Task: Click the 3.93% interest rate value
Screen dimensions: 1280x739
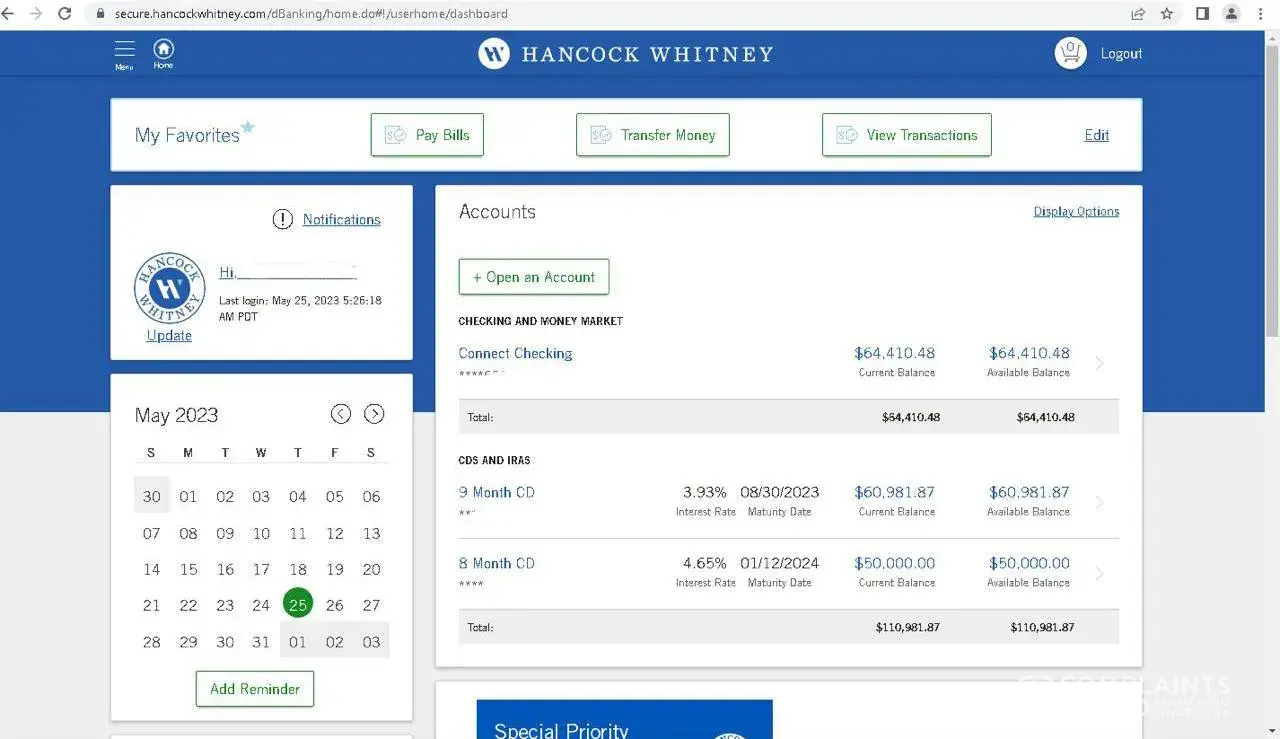Action: [x=705, y=492]
